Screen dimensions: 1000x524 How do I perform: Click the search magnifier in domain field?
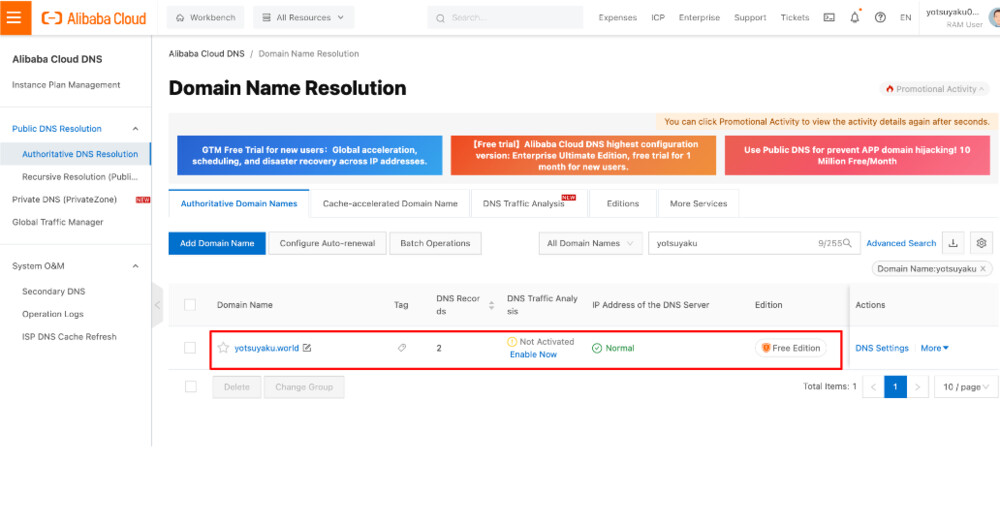[848, 243]
